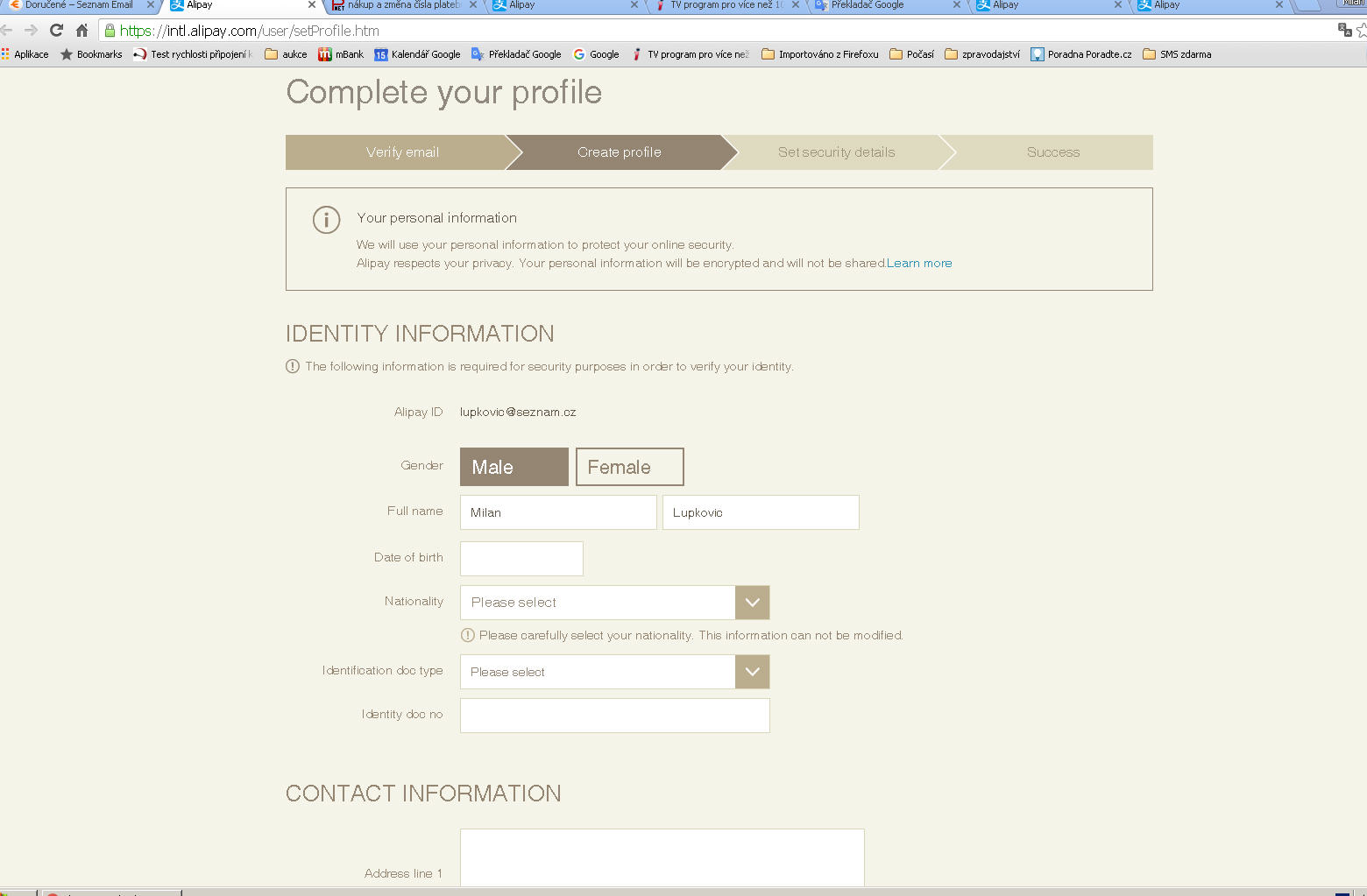Switch to TV program pro více než tab
The image size is (1367, 896).
(x=727, y=5)
